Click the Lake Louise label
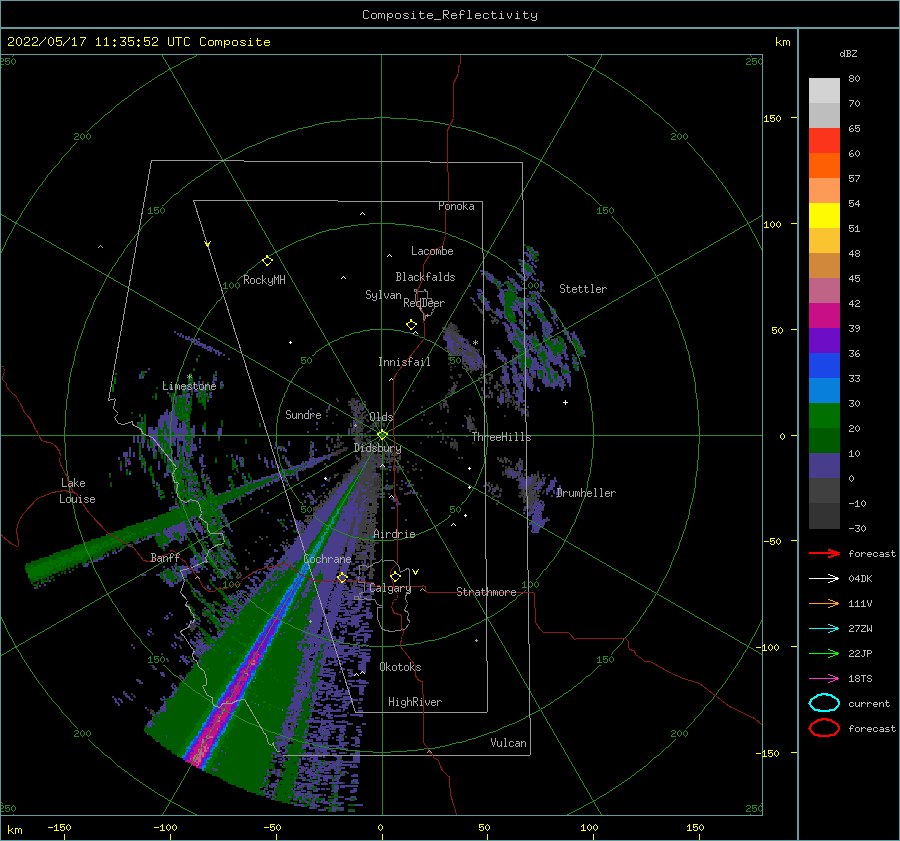This screenshot has height=841, width=900. (x=77, y=491)
